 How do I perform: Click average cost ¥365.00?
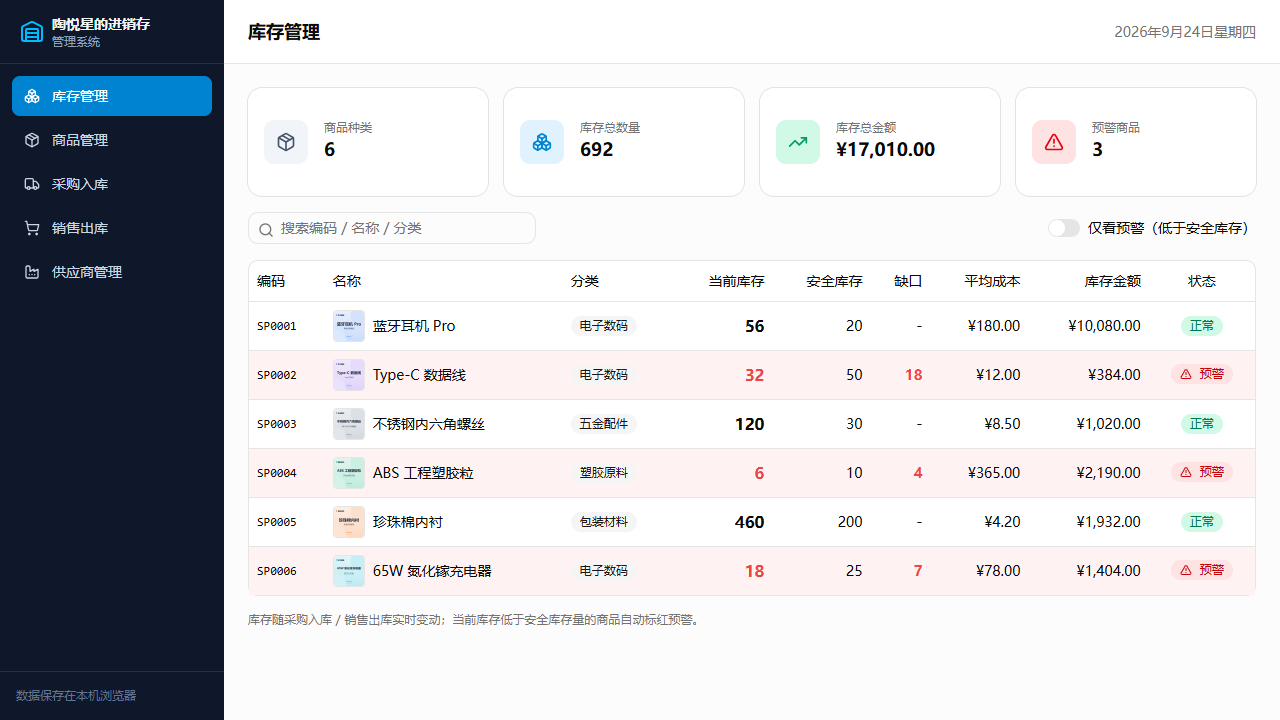(994, 473)
